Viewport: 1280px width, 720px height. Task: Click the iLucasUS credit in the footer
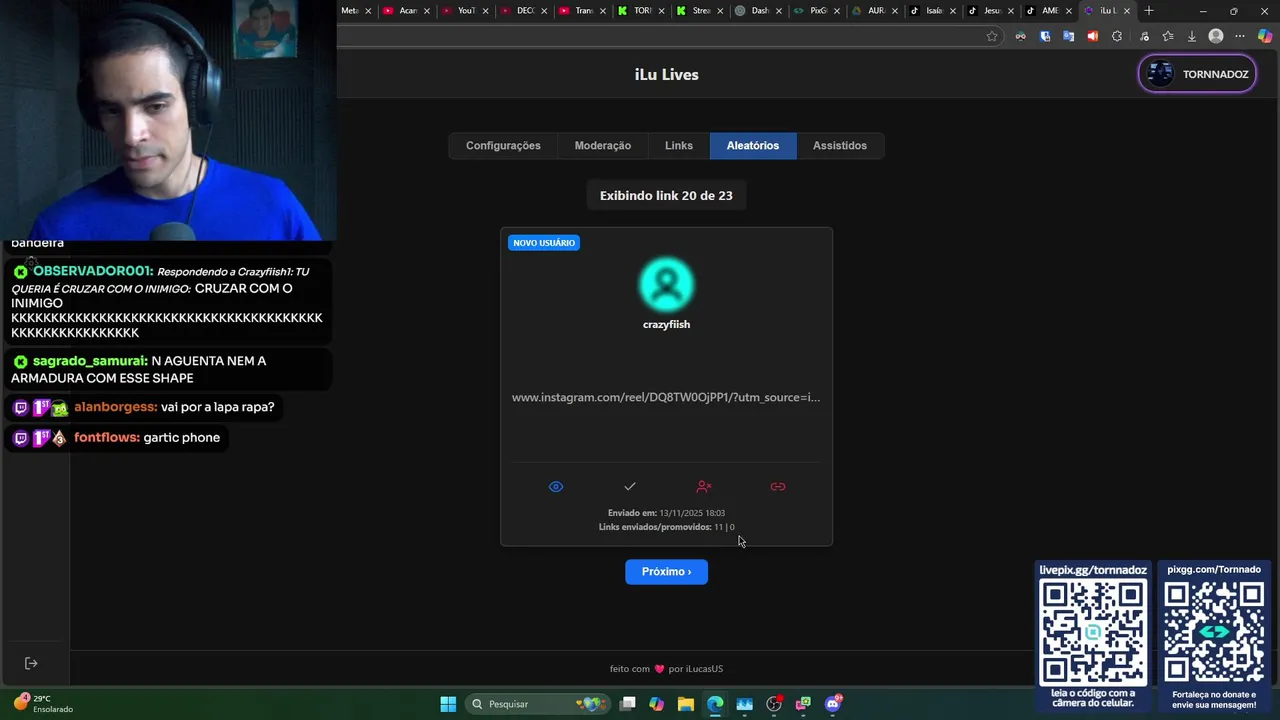point(704,669)
